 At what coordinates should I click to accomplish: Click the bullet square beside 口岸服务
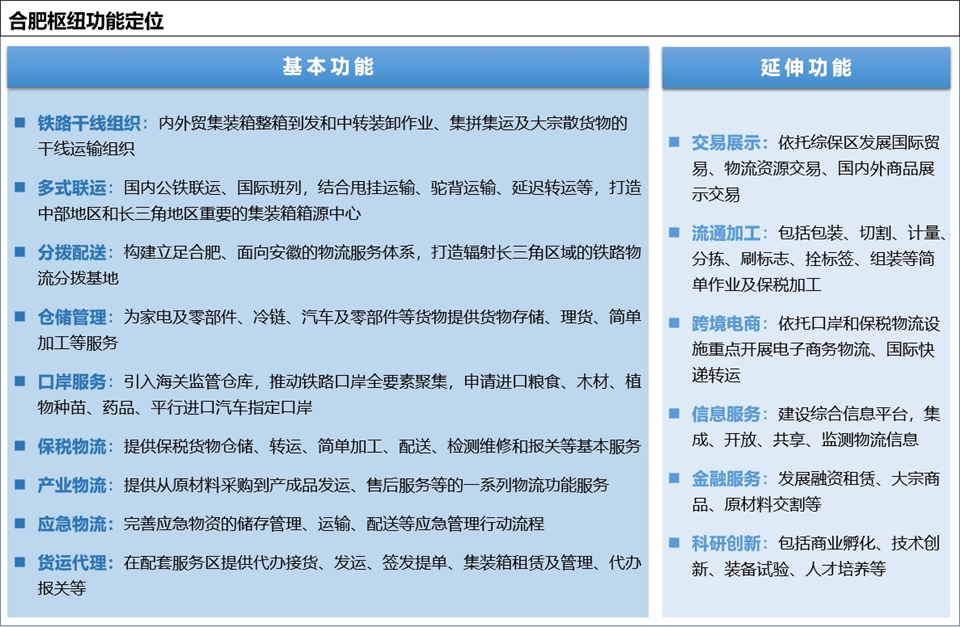click(x=20, y=381)
